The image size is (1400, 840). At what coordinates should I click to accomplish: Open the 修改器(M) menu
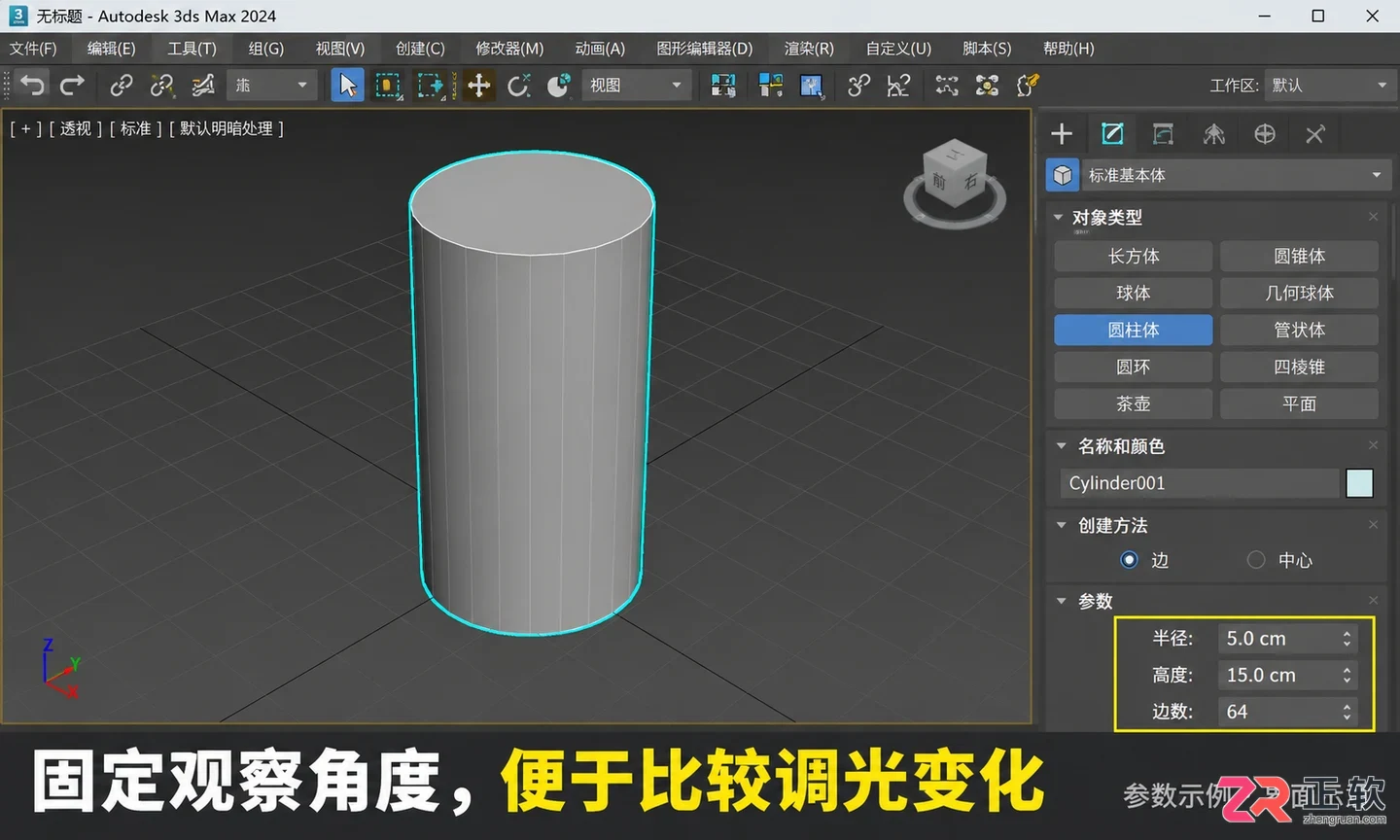[509, 49]
